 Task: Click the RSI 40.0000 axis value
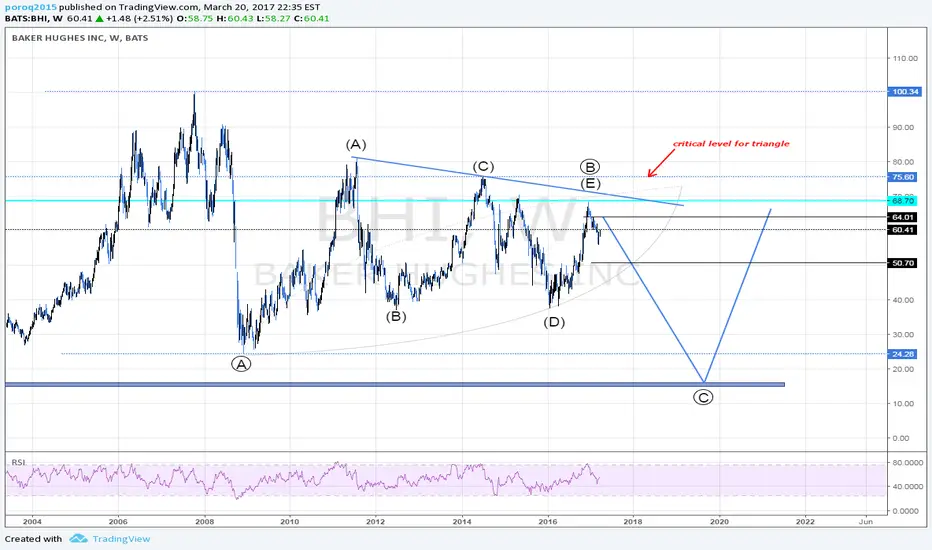tap(907, 486)
